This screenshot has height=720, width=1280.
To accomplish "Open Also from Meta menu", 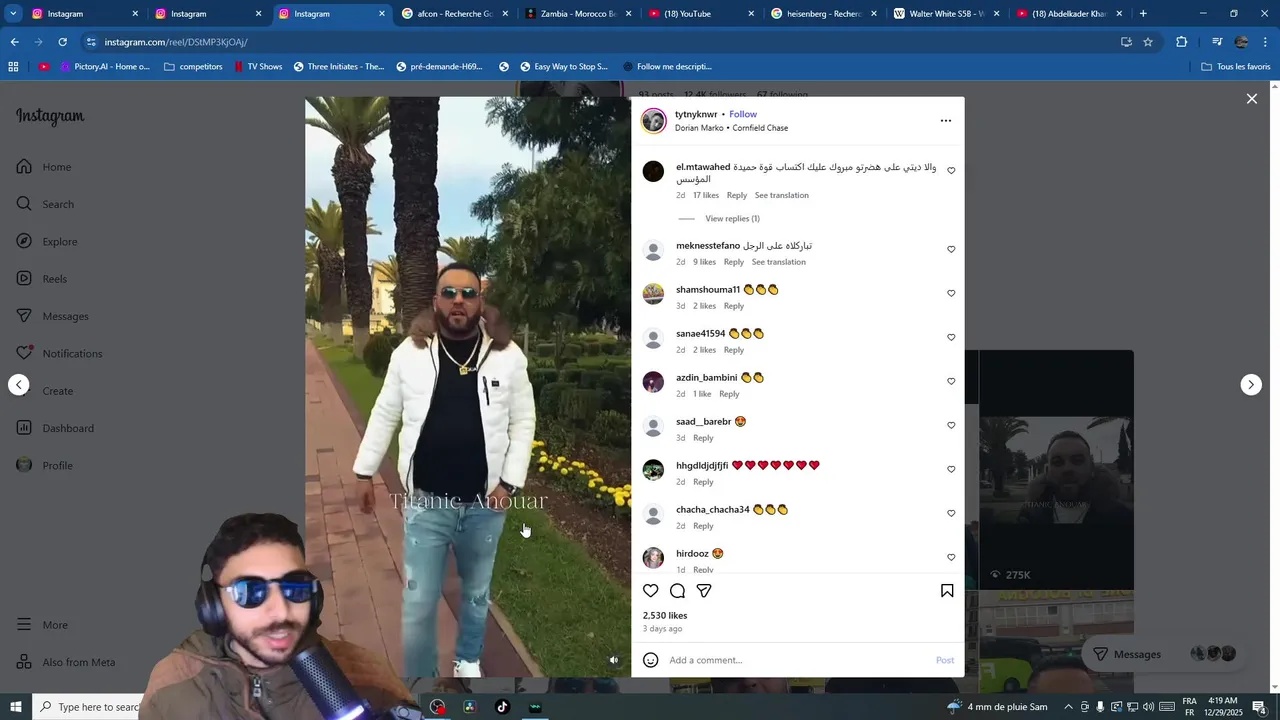I will (x=66, y=662).
